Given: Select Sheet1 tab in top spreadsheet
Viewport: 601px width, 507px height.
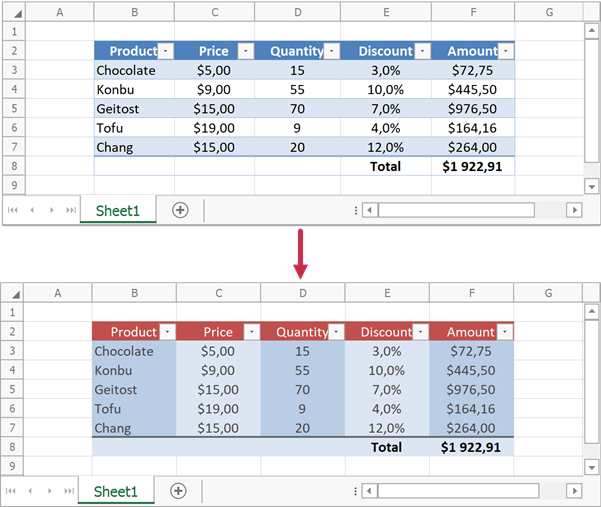Looking at the screenshot, I should click(118, 210).
